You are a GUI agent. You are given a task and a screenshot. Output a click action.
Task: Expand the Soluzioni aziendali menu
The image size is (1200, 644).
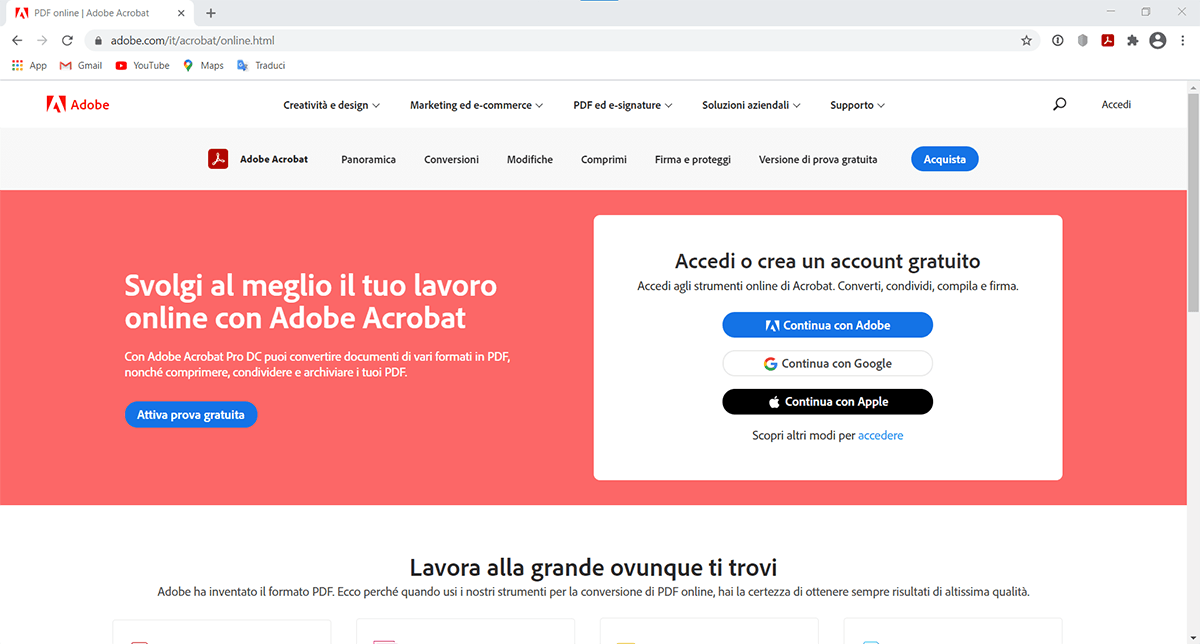(751, 105)
